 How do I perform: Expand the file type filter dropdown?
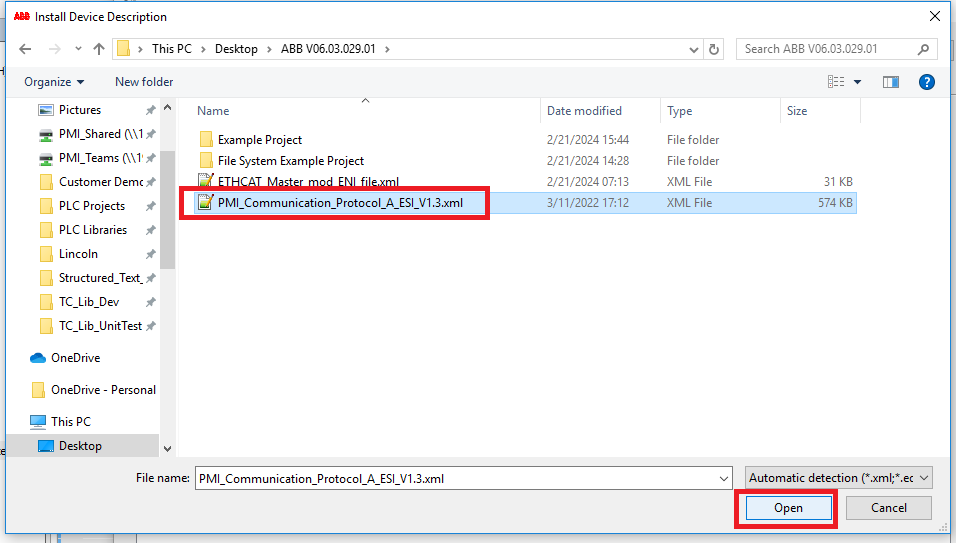click(x=839, y=478)
